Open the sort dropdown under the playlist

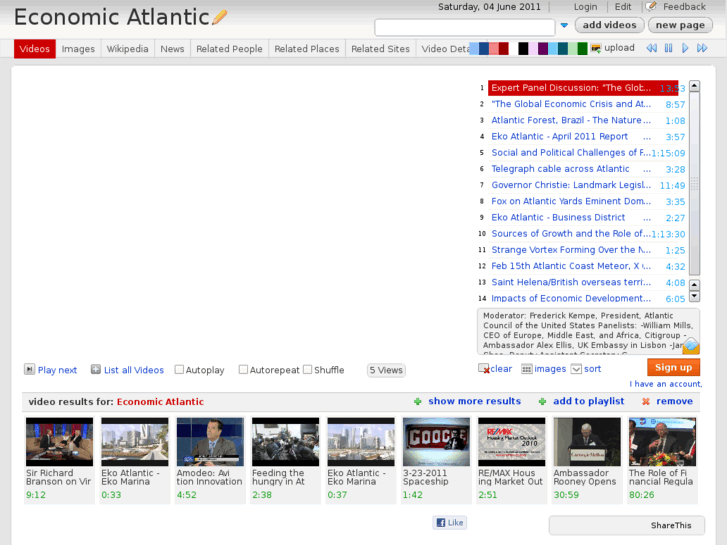pyautogui.click(x=576, y=369)
